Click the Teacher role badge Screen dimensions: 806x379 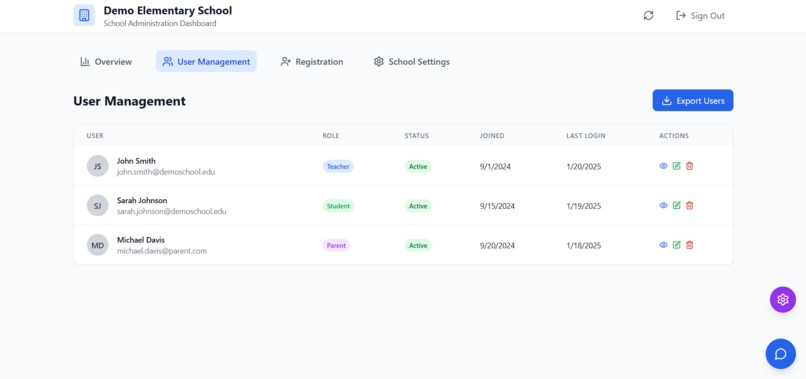(338, 167)
